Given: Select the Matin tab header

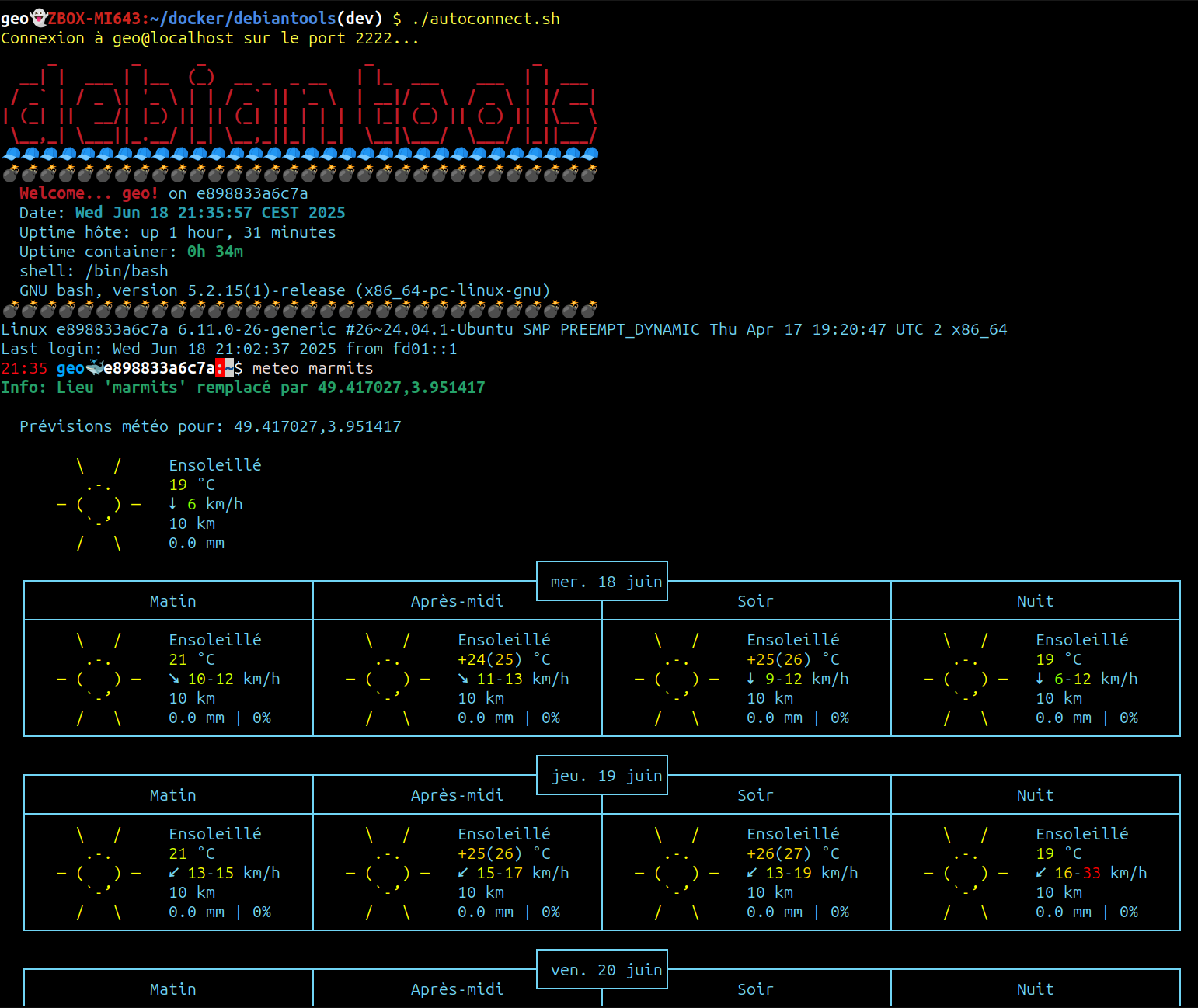Looking at the screenshot, I should click(172, 600).
